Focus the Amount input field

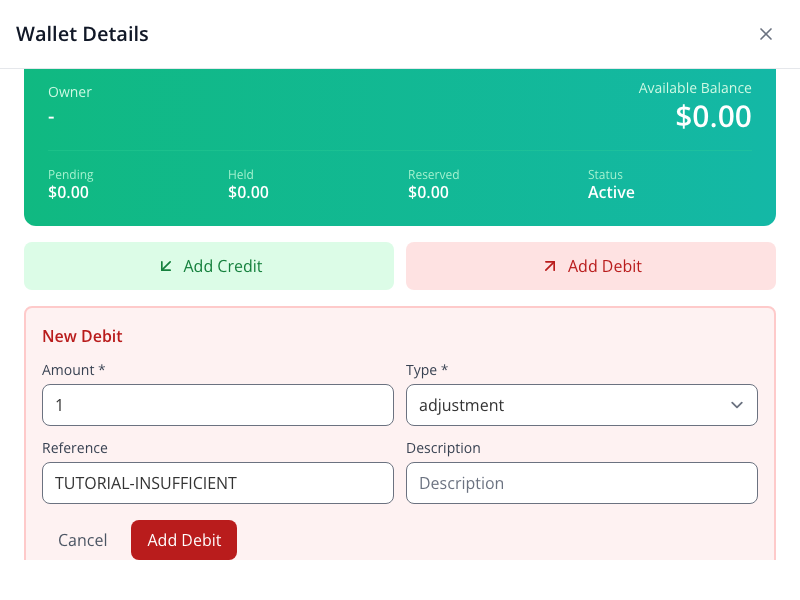tap(218, 405)
